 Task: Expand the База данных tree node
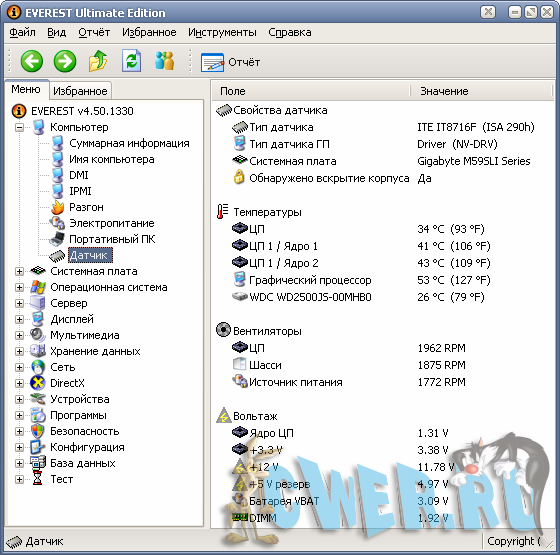19,463
